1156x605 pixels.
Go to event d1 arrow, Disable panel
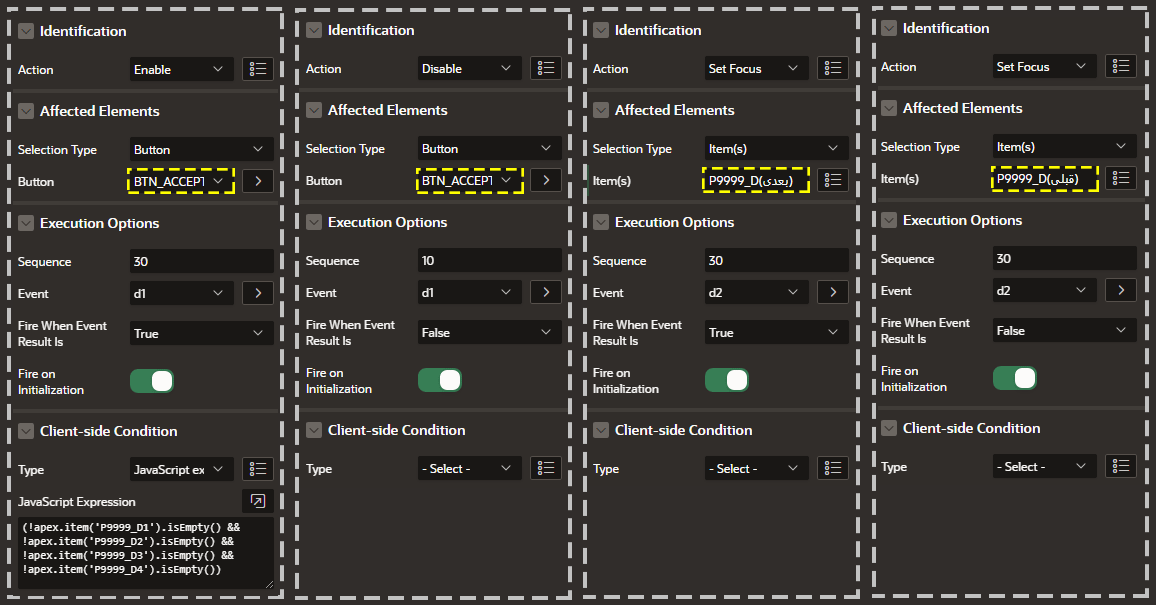tap(546, 292)
